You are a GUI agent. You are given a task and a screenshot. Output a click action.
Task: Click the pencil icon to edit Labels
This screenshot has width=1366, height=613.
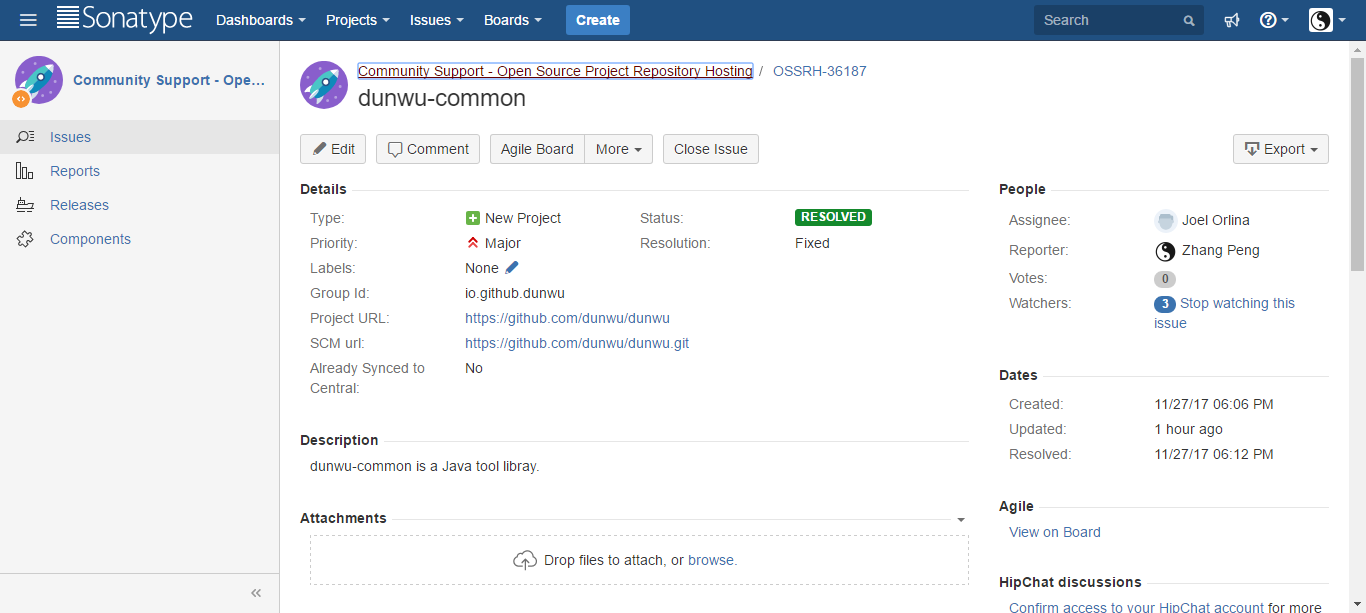[x=513, y=268]
